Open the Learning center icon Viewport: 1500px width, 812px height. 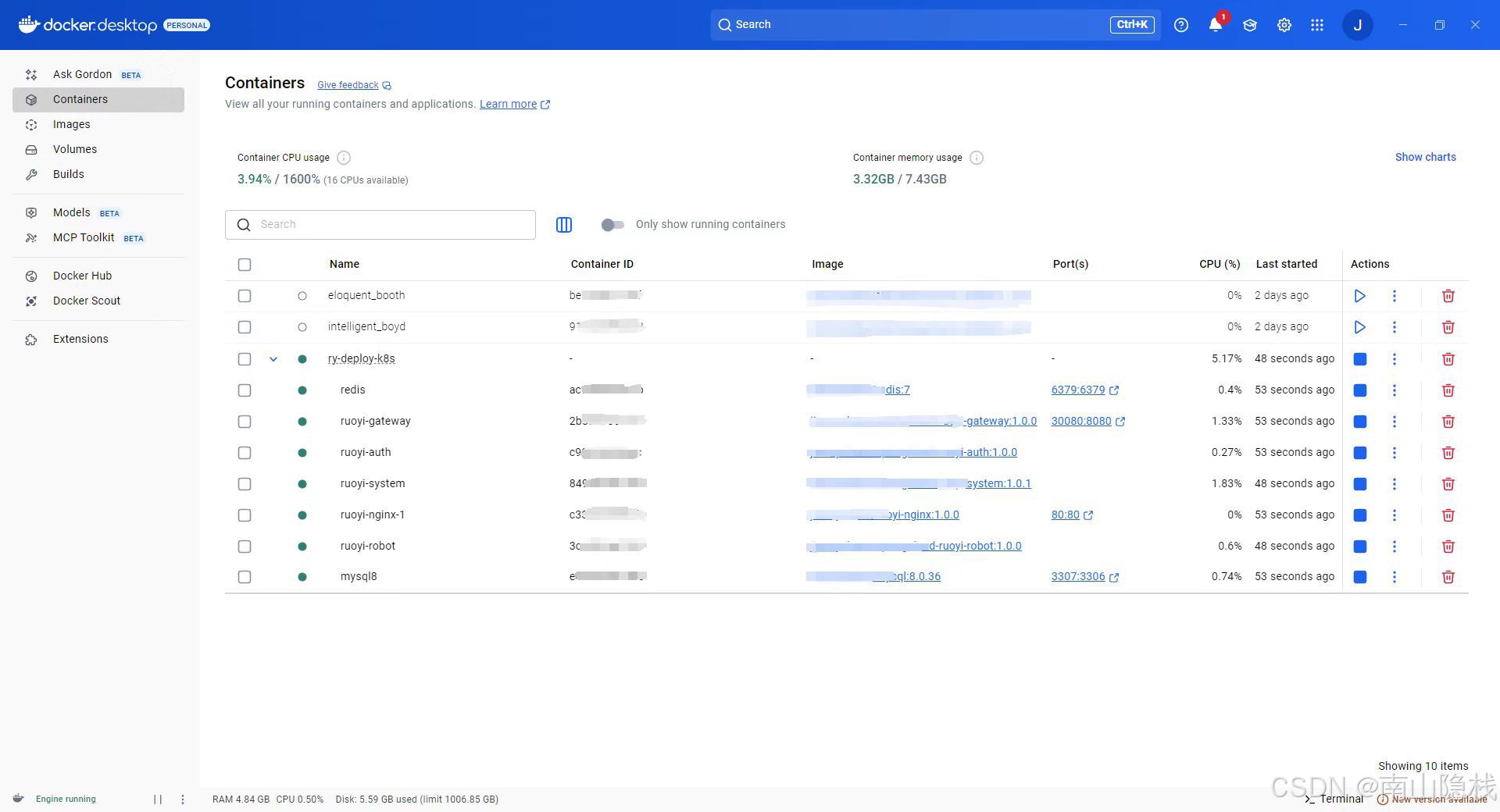coord(1250,25)
